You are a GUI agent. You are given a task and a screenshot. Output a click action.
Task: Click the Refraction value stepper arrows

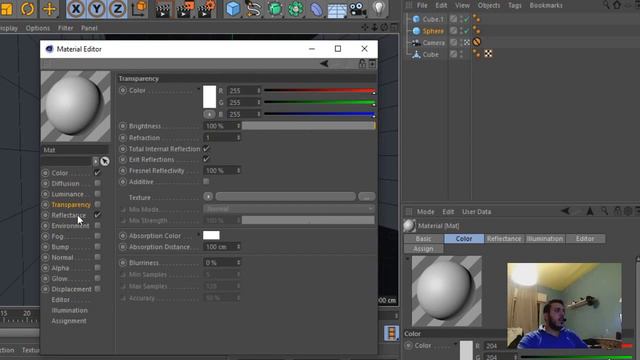(238, 138)
